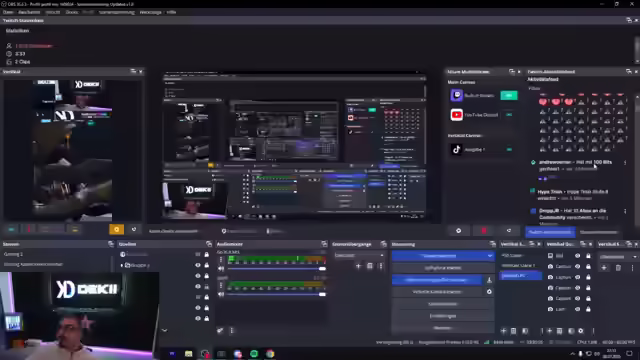Open the Ansicht menu
The height and width of the screenshot is (360, 640).
pos(53,12)
